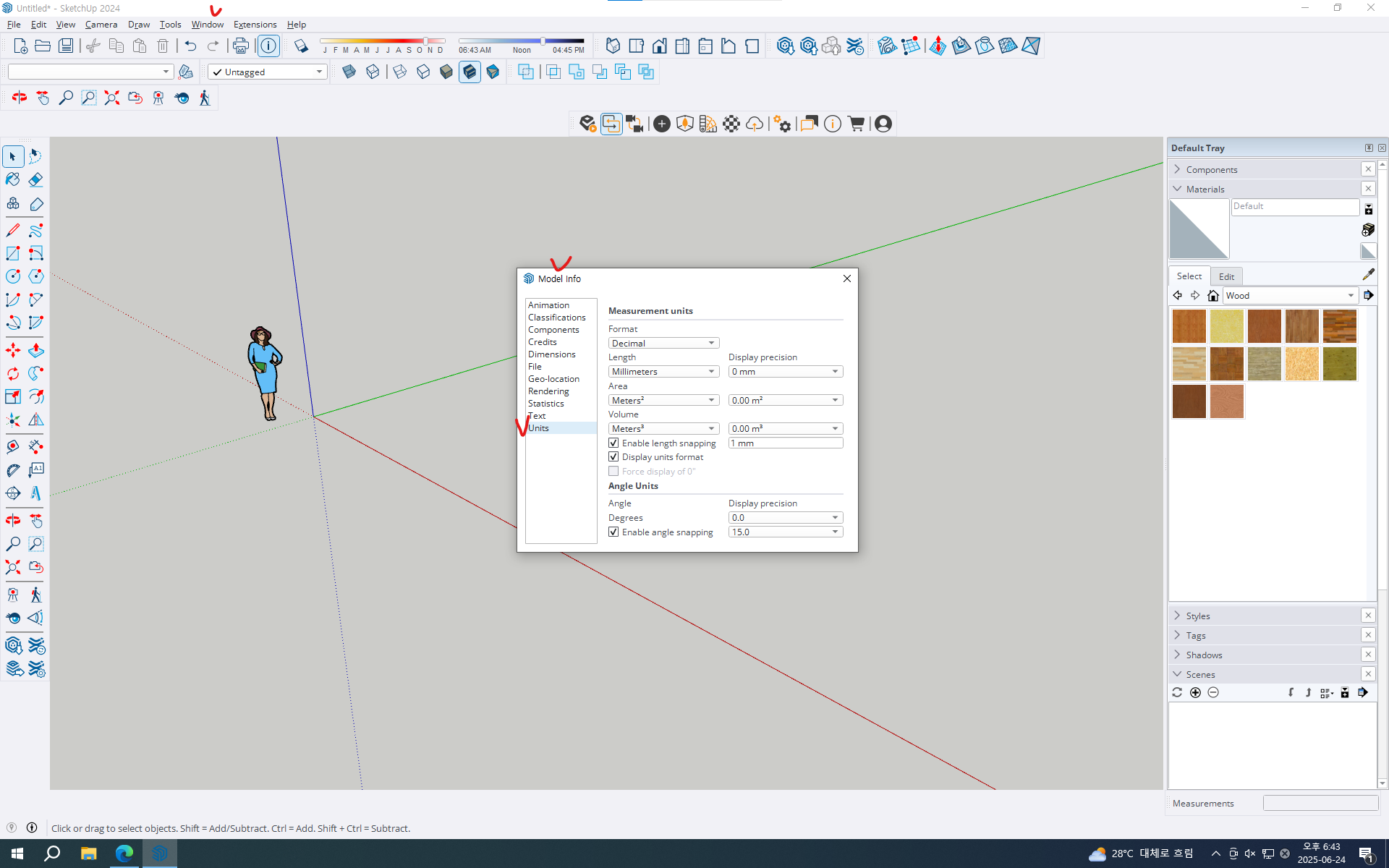Click the Print icon in the top toolbar
The width and height of the screenshot is (1389, 868).
click(240, 46)
